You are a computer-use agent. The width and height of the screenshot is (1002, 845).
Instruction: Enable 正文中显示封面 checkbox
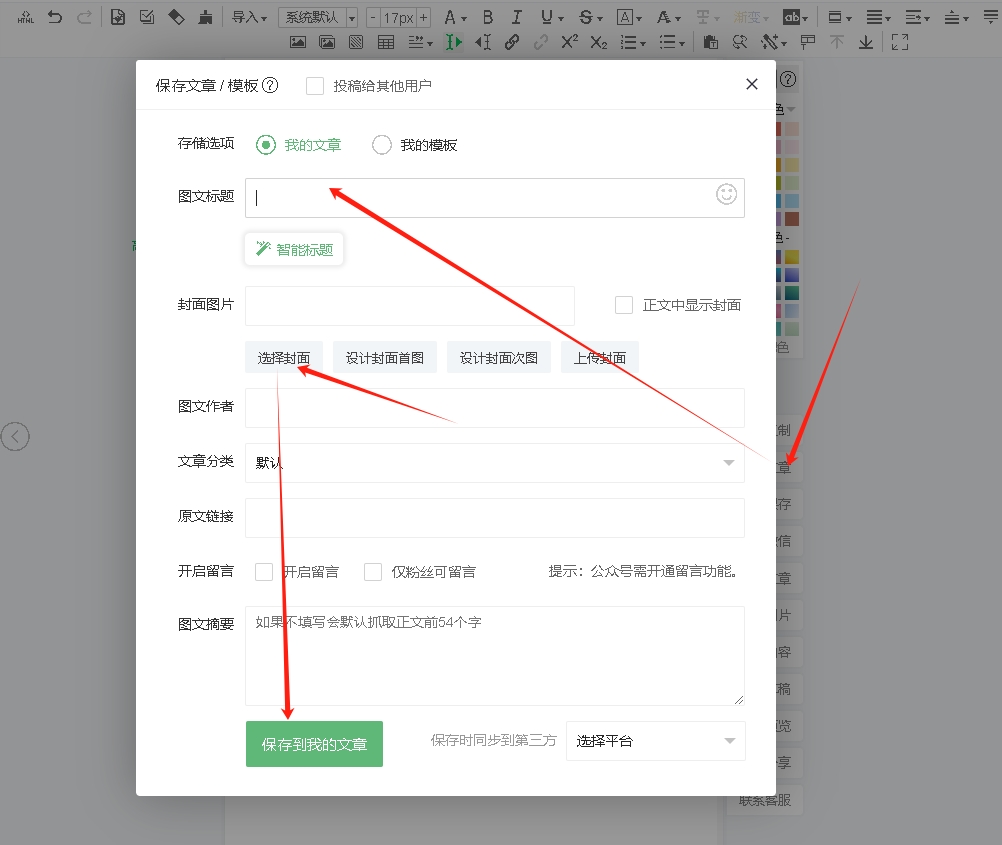[624, 305]
